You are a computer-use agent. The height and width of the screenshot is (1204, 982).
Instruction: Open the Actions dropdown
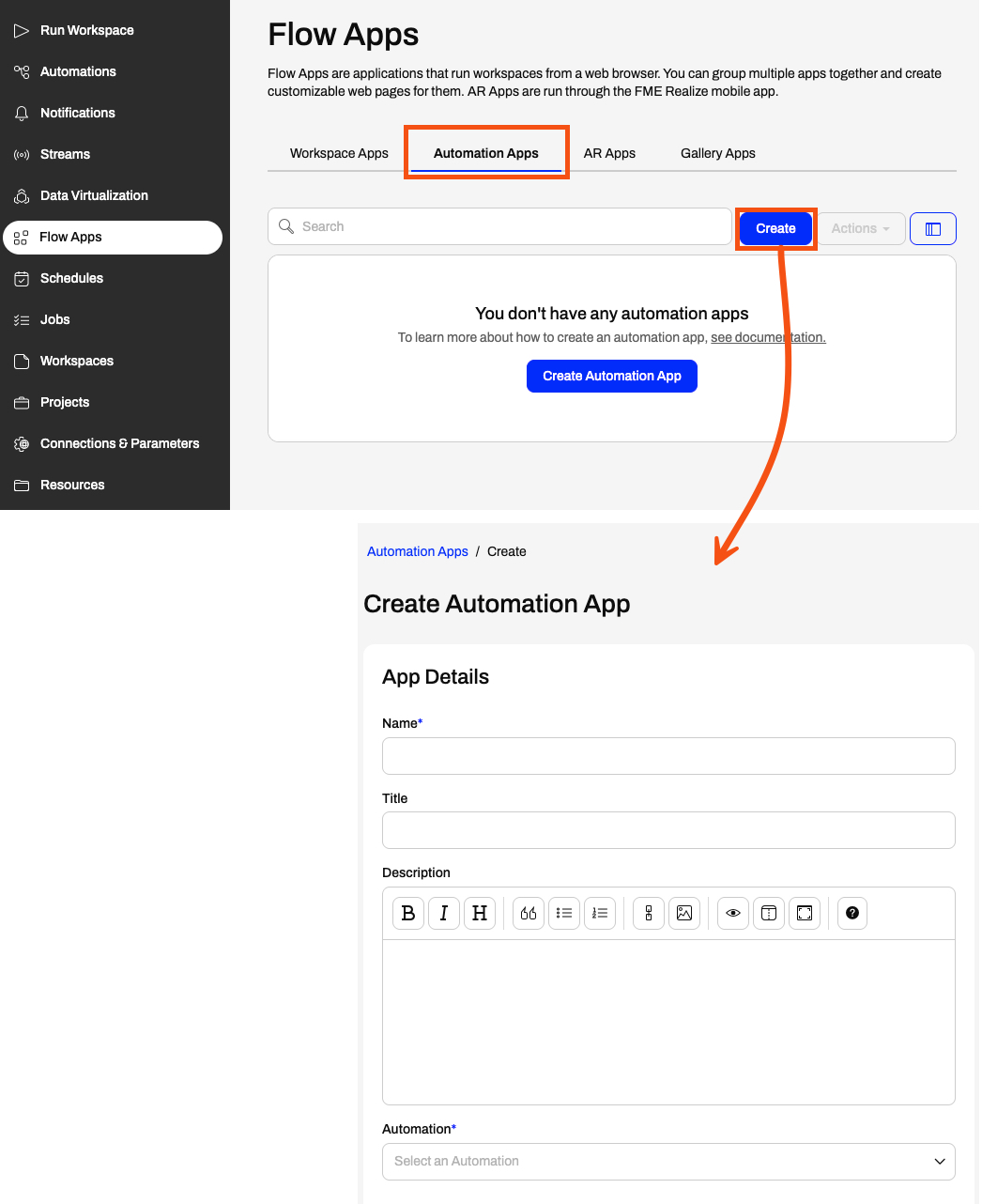[861, 228]
